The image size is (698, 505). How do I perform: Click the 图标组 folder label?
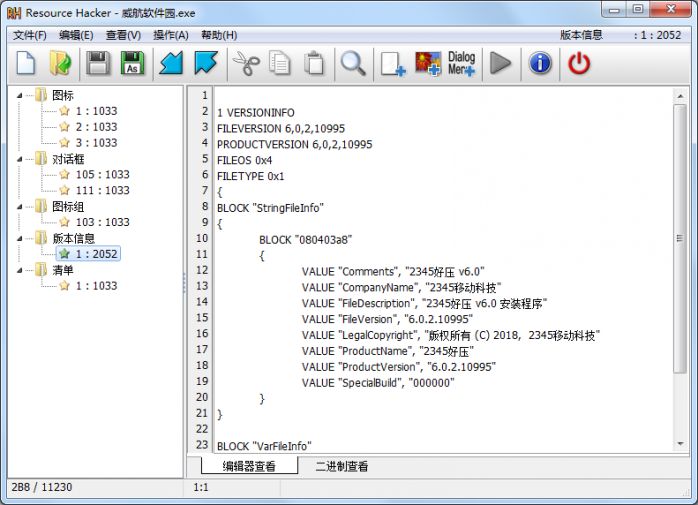68,207
